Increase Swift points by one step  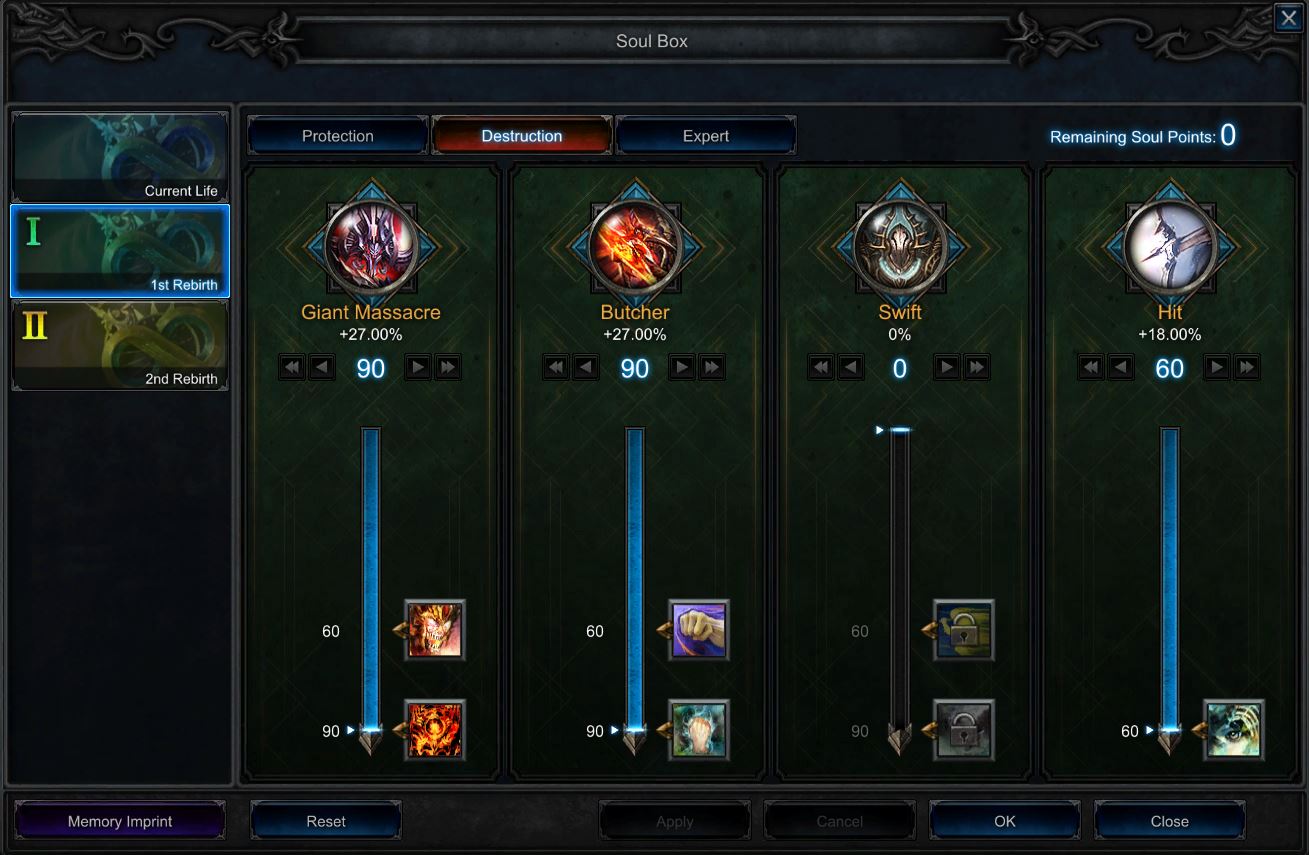tap(947, 368)
